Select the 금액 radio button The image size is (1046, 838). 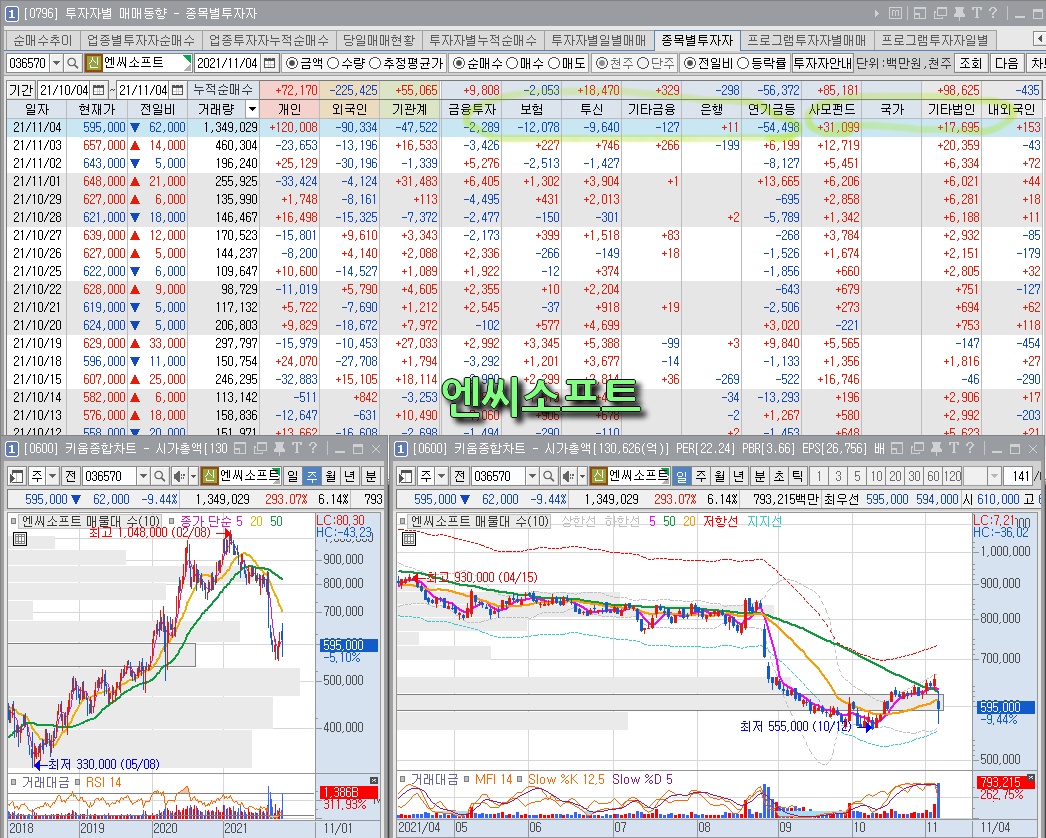[x=292, y=63]
